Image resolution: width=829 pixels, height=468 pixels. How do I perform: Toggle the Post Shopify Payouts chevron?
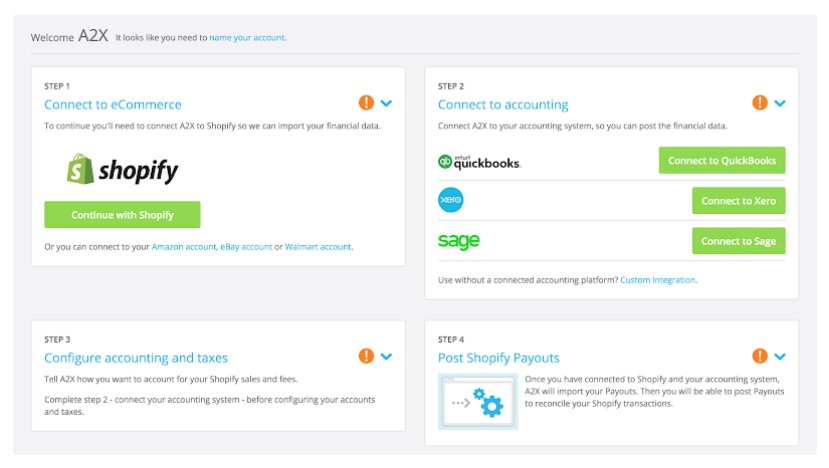[x=780, y=356]
